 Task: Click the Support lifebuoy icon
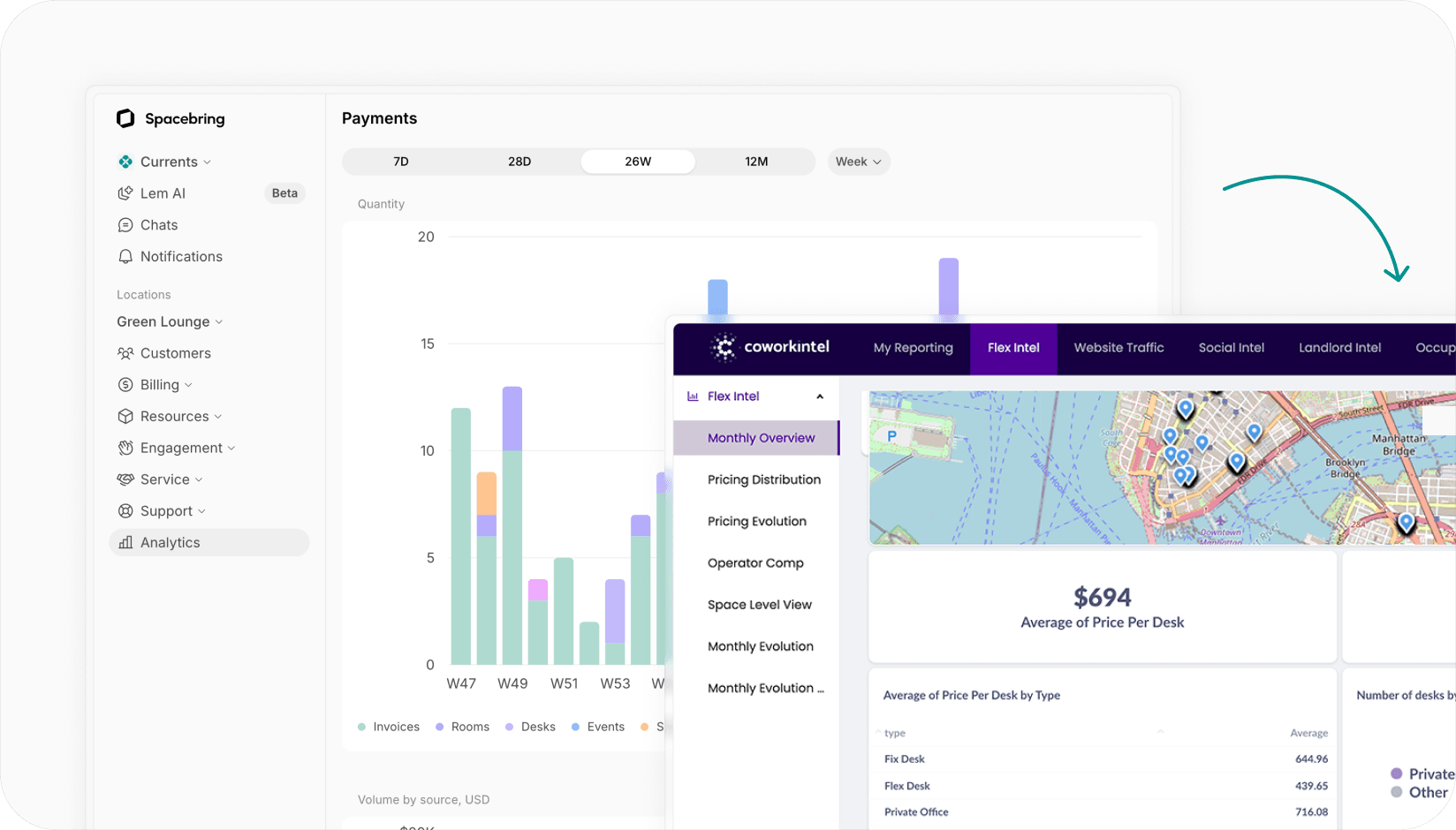tap(125, 511)
